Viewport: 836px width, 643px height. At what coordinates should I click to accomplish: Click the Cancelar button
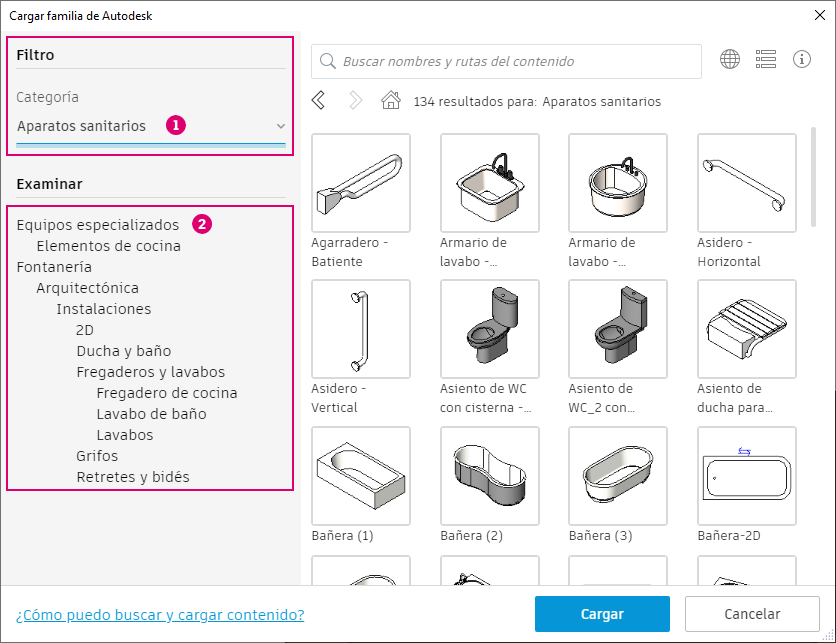(752, 614)
